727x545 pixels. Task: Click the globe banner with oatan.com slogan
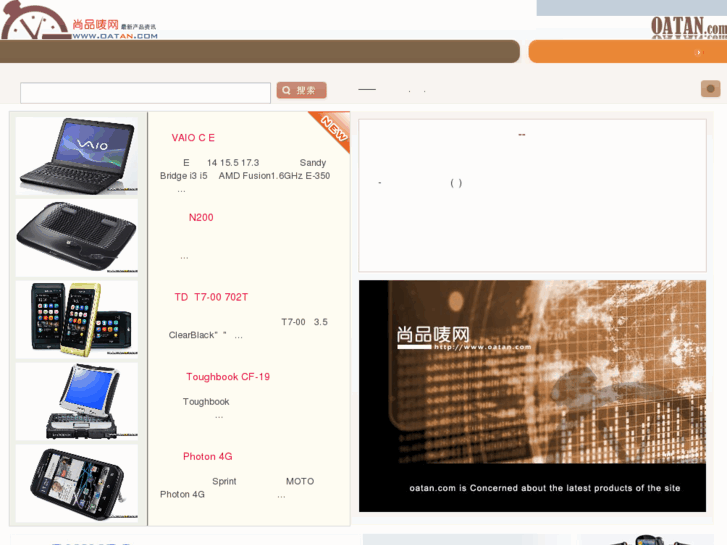click(x=532, y=396)
